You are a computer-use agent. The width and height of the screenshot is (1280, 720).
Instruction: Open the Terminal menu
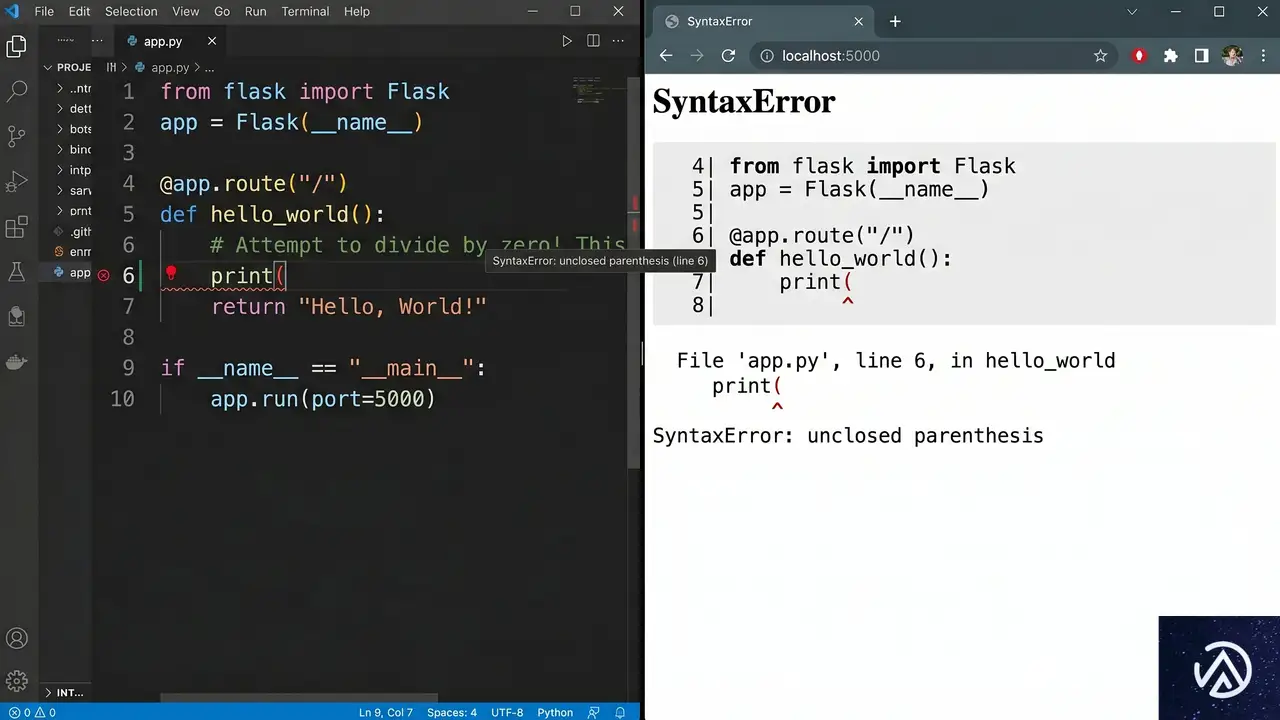[x=305, y=12]
